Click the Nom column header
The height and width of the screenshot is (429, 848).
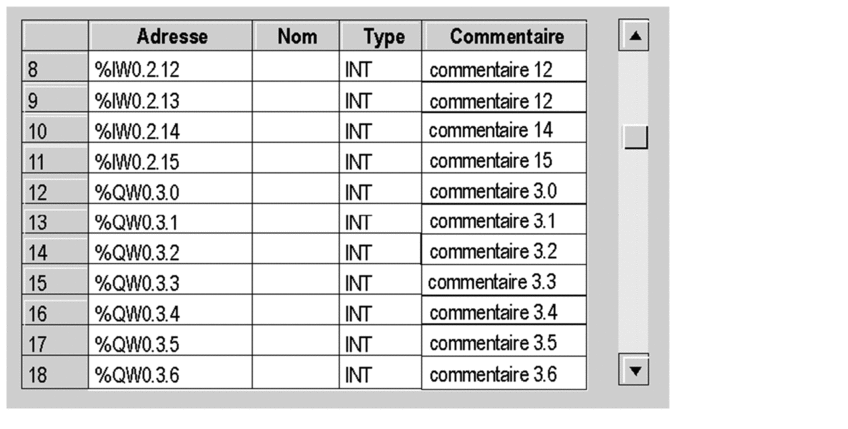coord(296,37)
